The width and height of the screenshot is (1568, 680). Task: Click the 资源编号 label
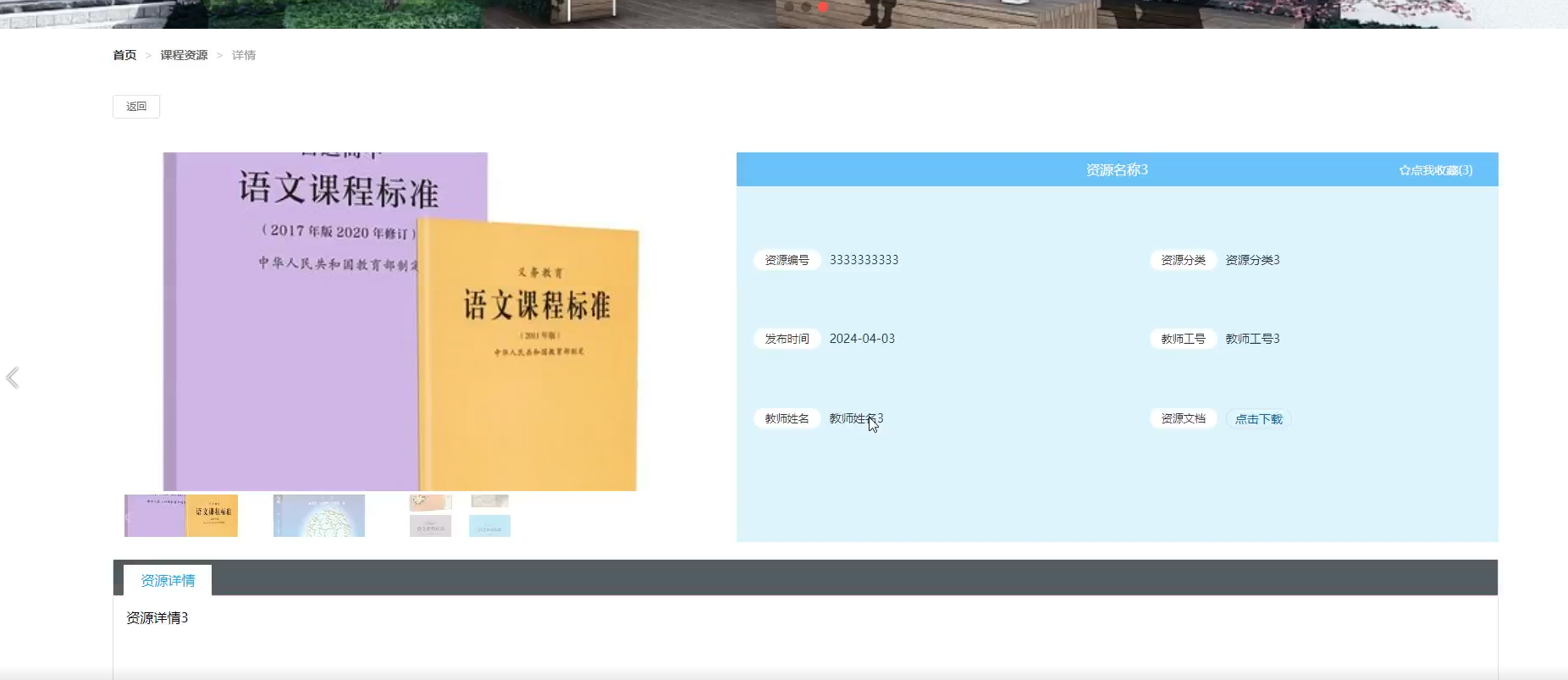click(787, 260)
